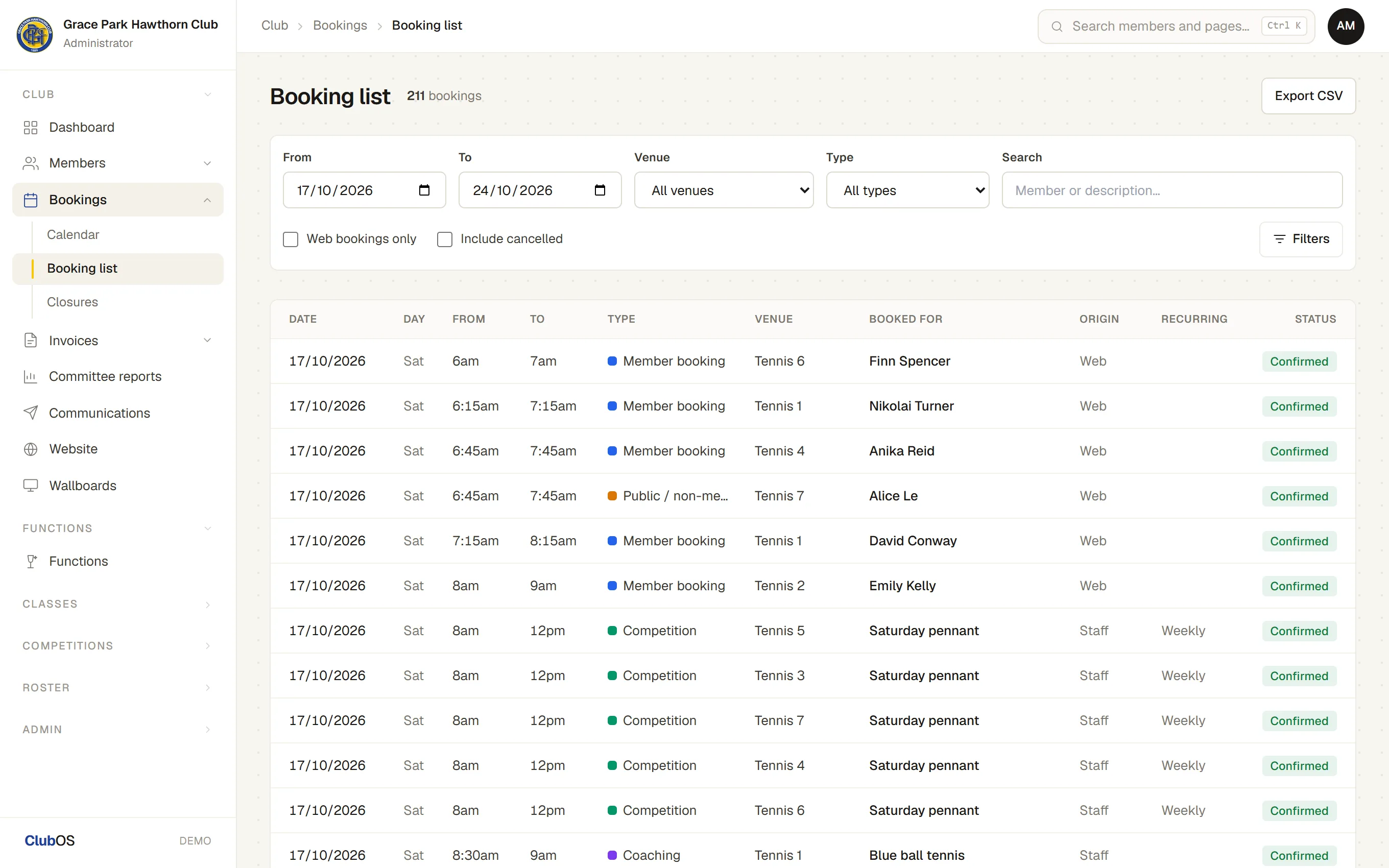Click the To date field 24/10/2026
This screenshot has height=868, width=1389.
click(540, 190)
